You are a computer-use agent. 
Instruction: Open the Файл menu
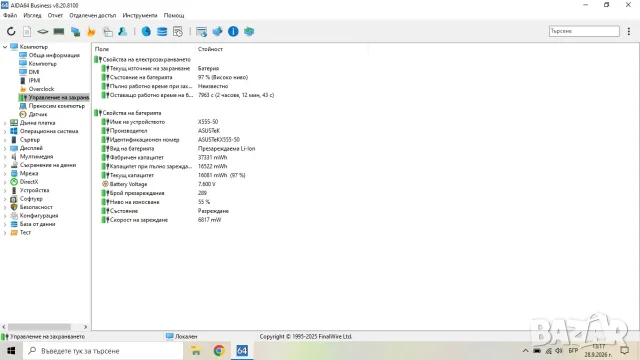click(x=10, y=15)
